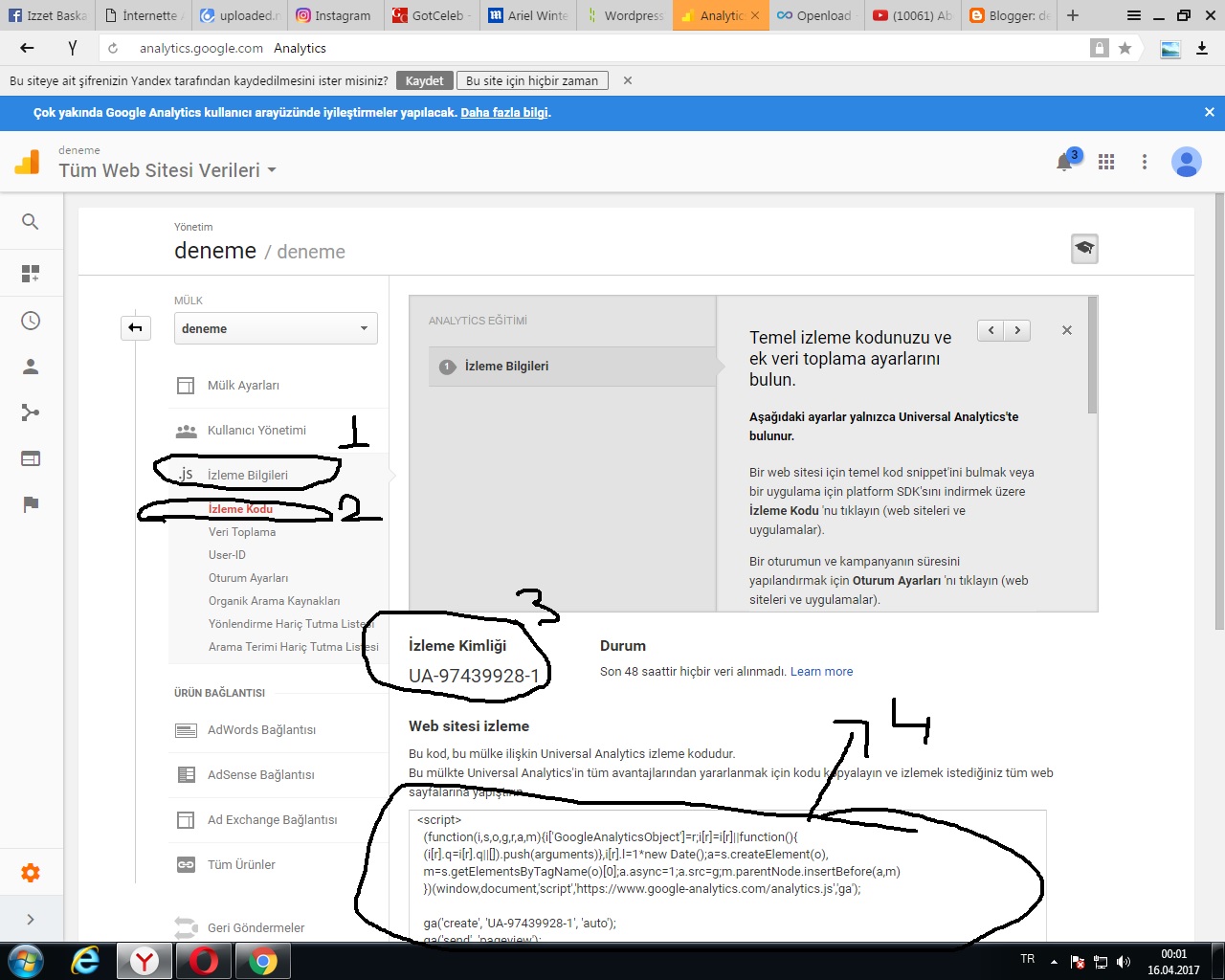This screenshot has width=1225, height=980.
Task: Click the browser address bar
Action: [x=612, y=48]
